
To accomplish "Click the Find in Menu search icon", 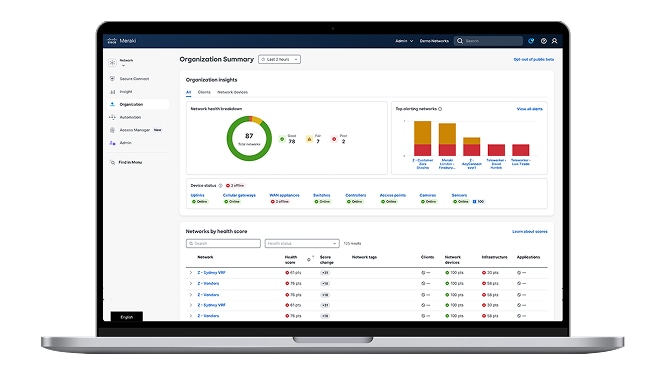I will click(x=113, y=162).
